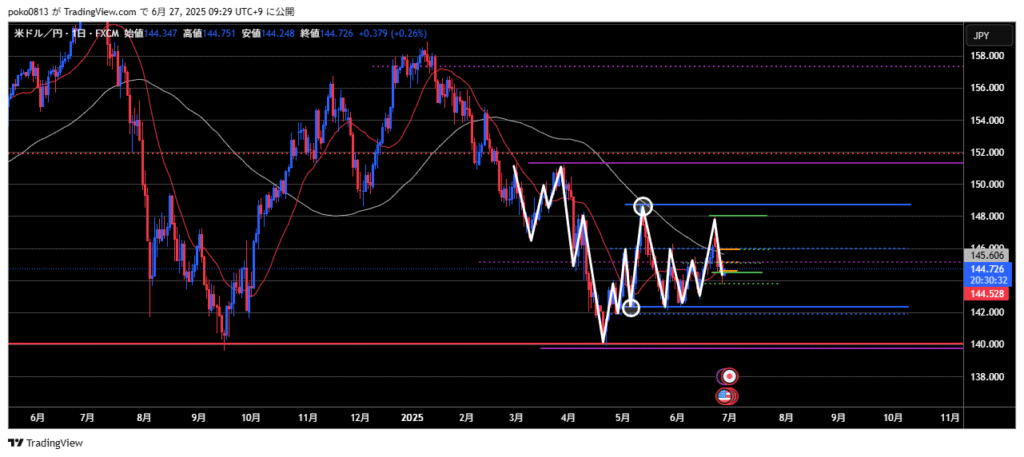Click the gray 145.606 price label

(986, 255)
